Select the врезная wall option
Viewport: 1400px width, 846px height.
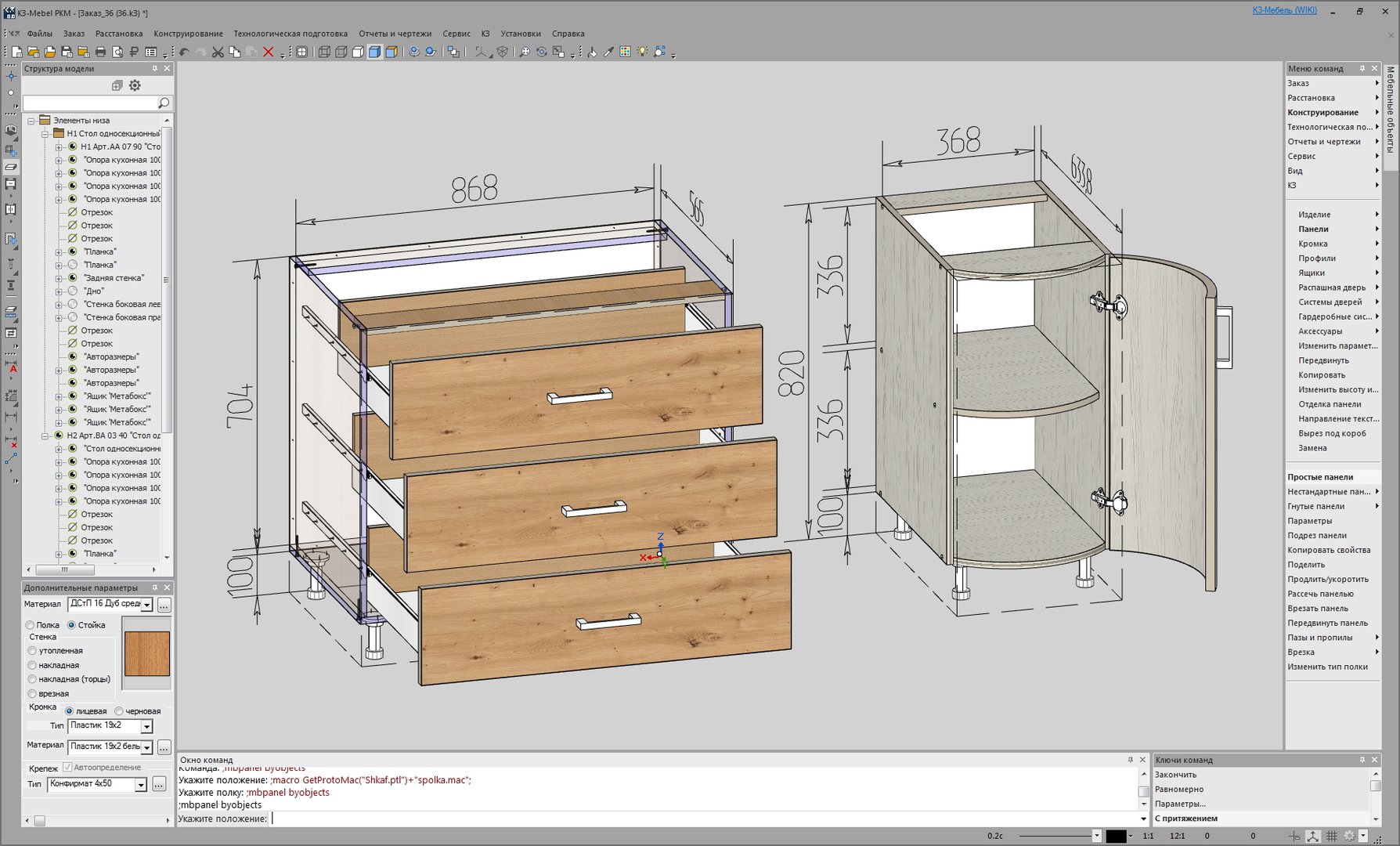[x=32, y=694]
